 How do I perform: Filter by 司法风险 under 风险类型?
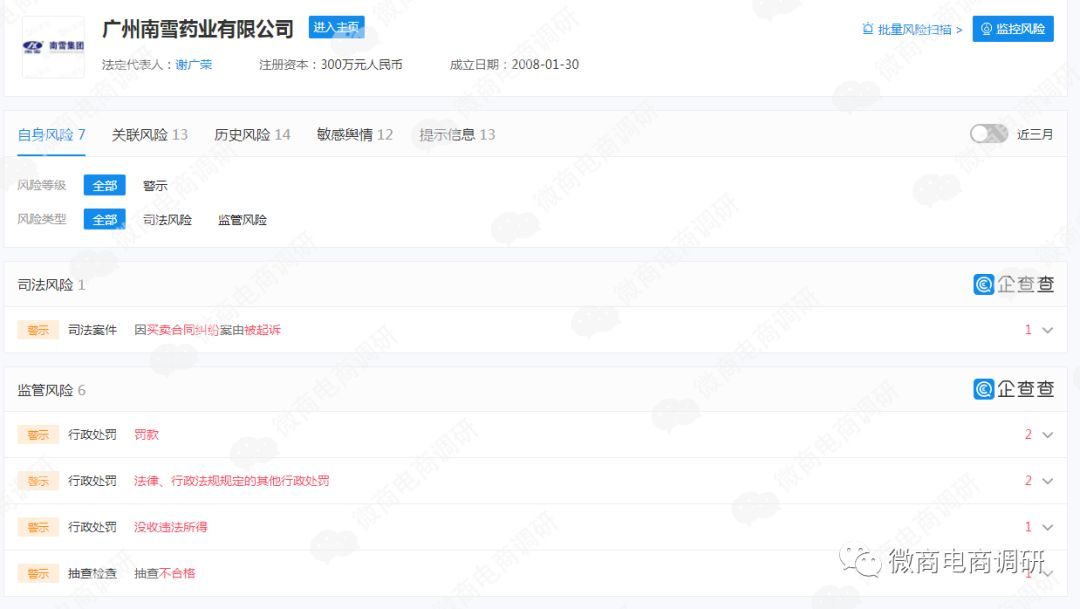pos(168,219)
